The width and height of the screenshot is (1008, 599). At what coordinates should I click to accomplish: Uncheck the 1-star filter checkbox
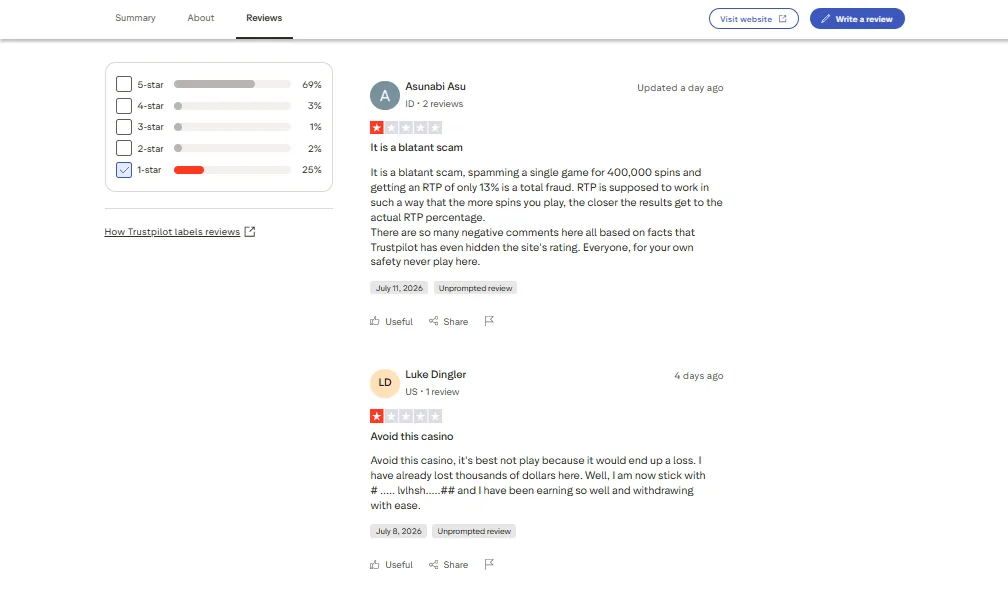(124, 170)
